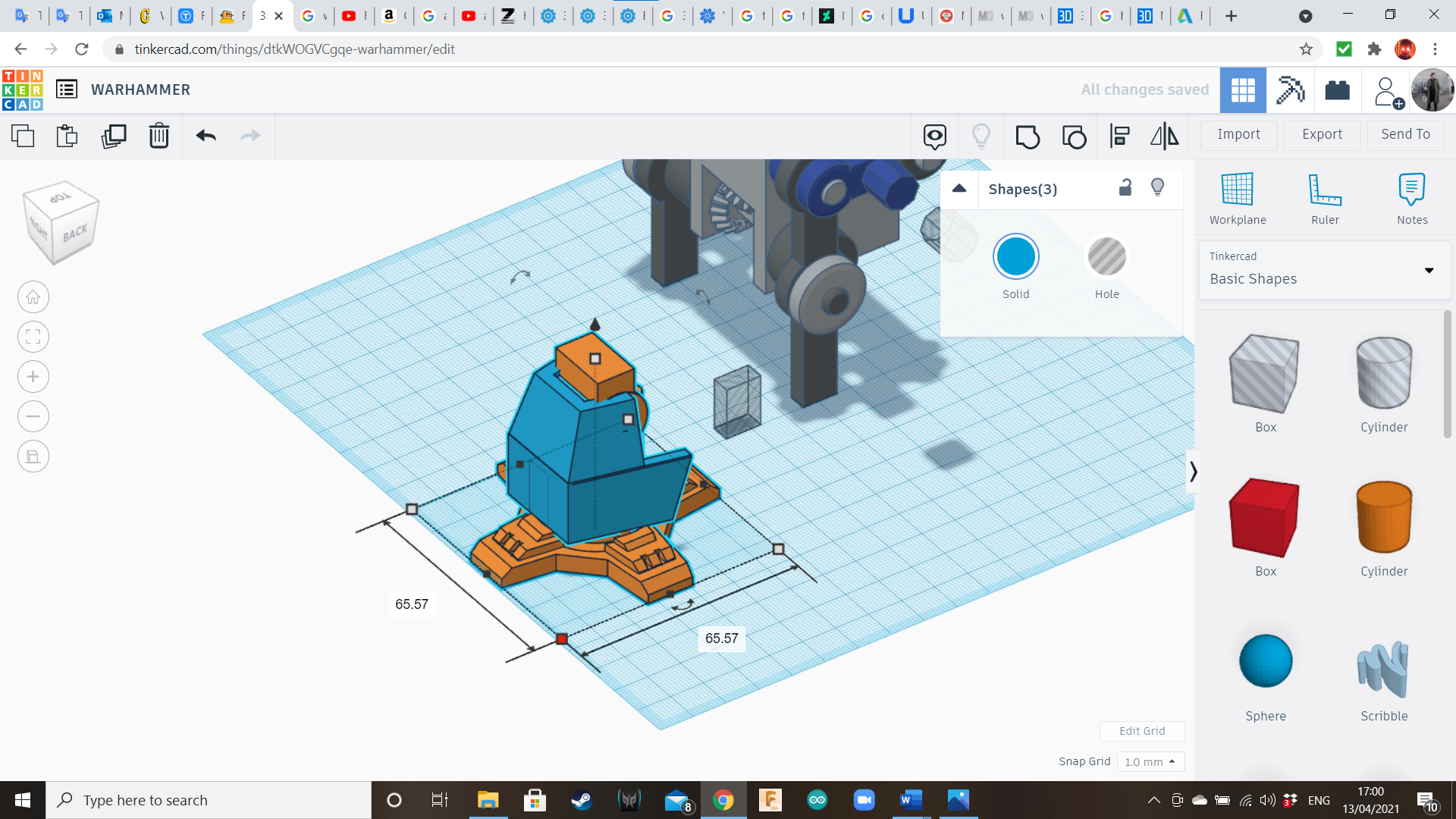The image size is (1456, 819).
Task: Toggle the visibility lightbulb in the Shapes panel
Action: tap(1157, 188)
